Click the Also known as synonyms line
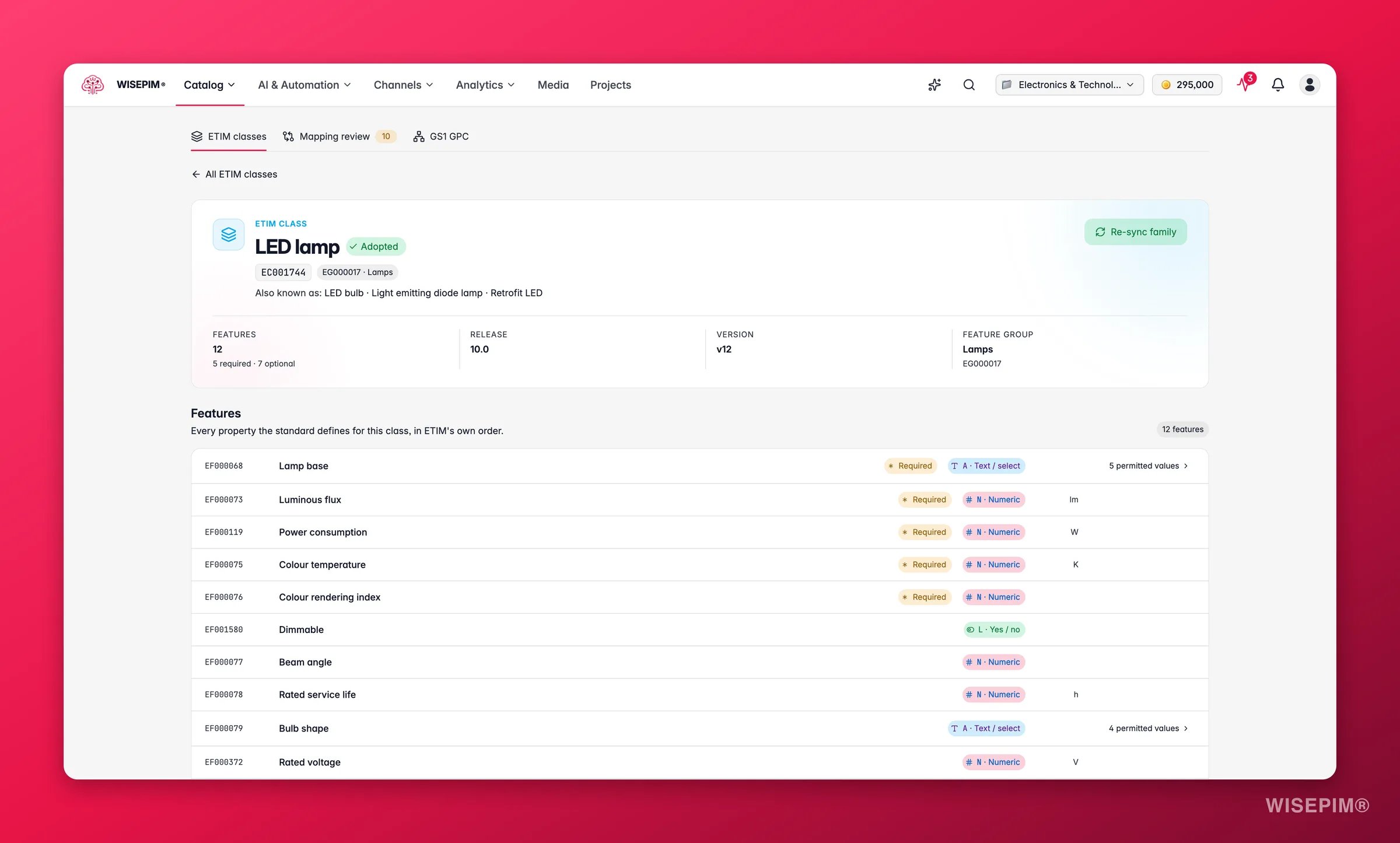Viewport: 1400px width, 843px height. click(x=399, y=293)
